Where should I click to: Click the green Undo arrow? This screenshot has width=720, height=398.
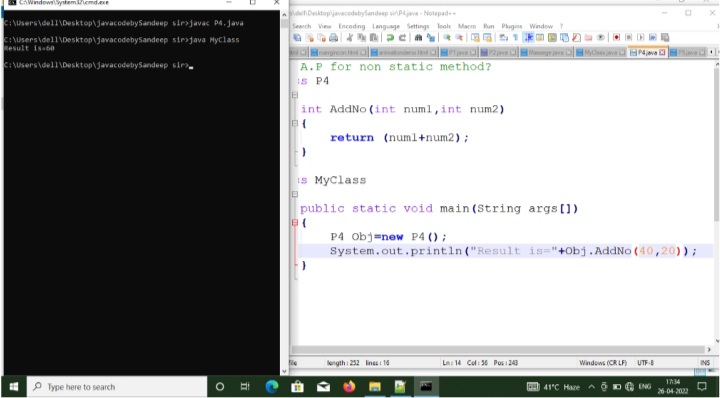pyautogui.click(x=390, y=38)
